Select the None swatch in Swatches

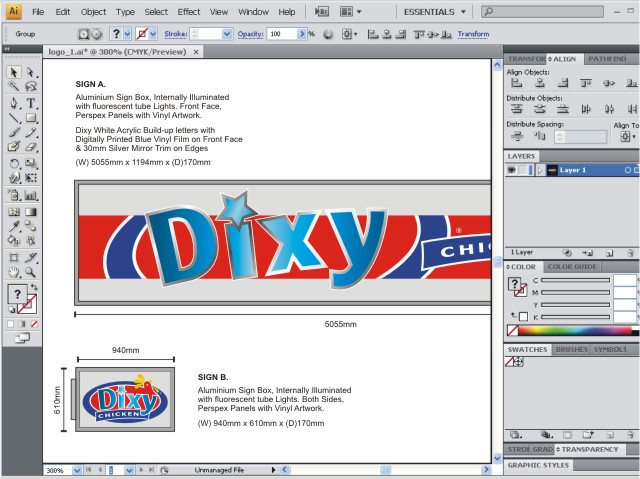[x=509, y=361]
